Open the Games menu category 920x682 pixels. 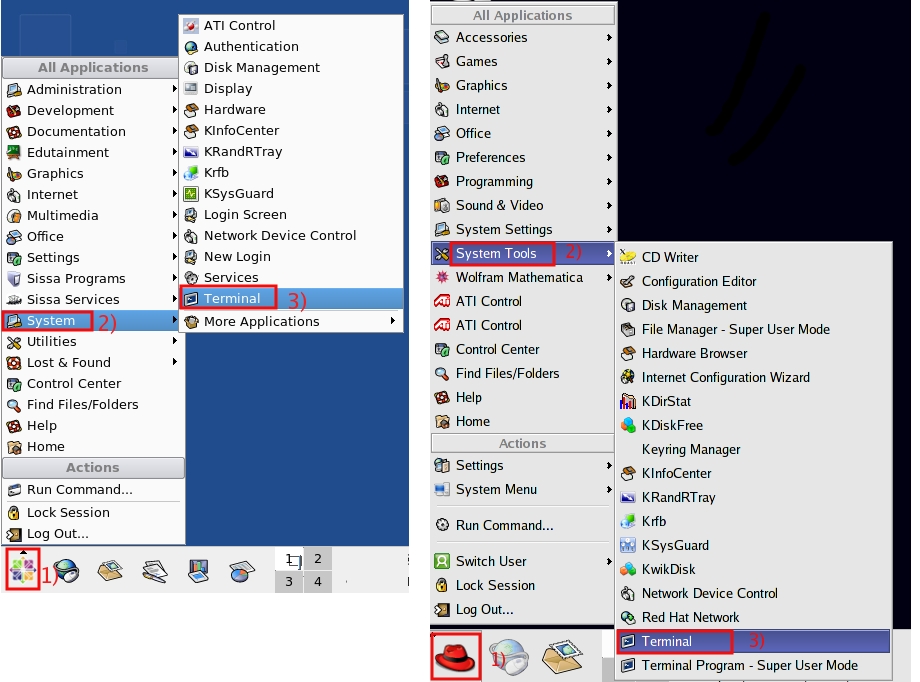click(x=523, y=61)
